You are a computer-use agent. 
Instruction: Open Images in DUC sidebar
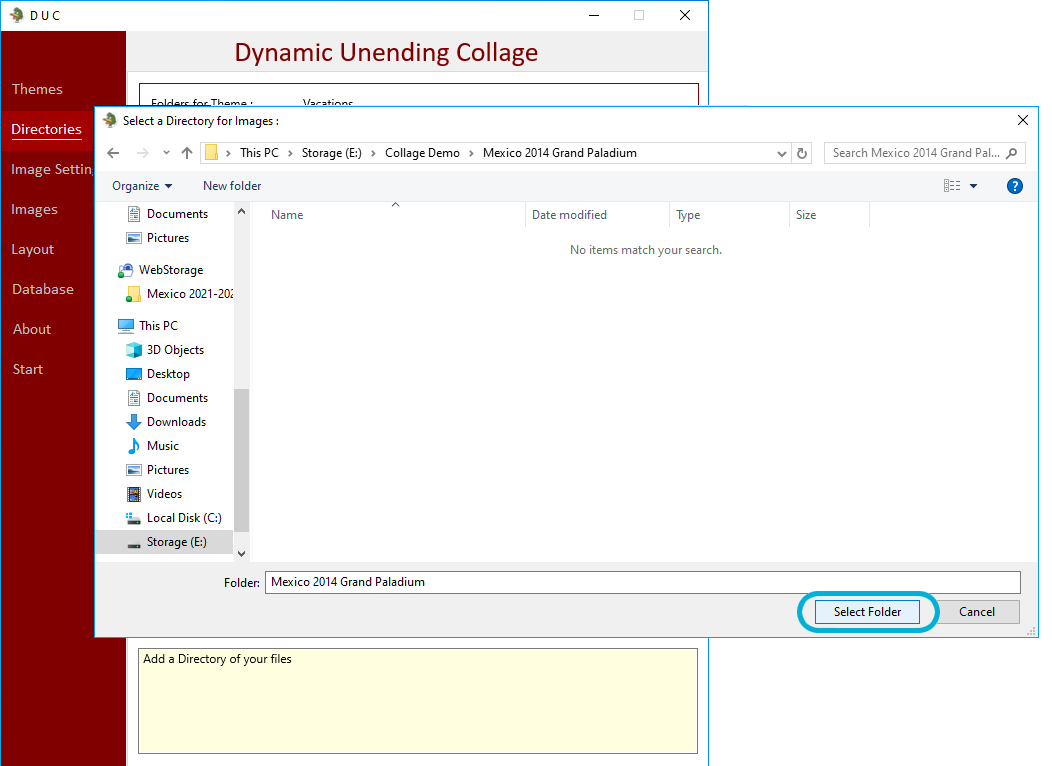coord(34,209)
